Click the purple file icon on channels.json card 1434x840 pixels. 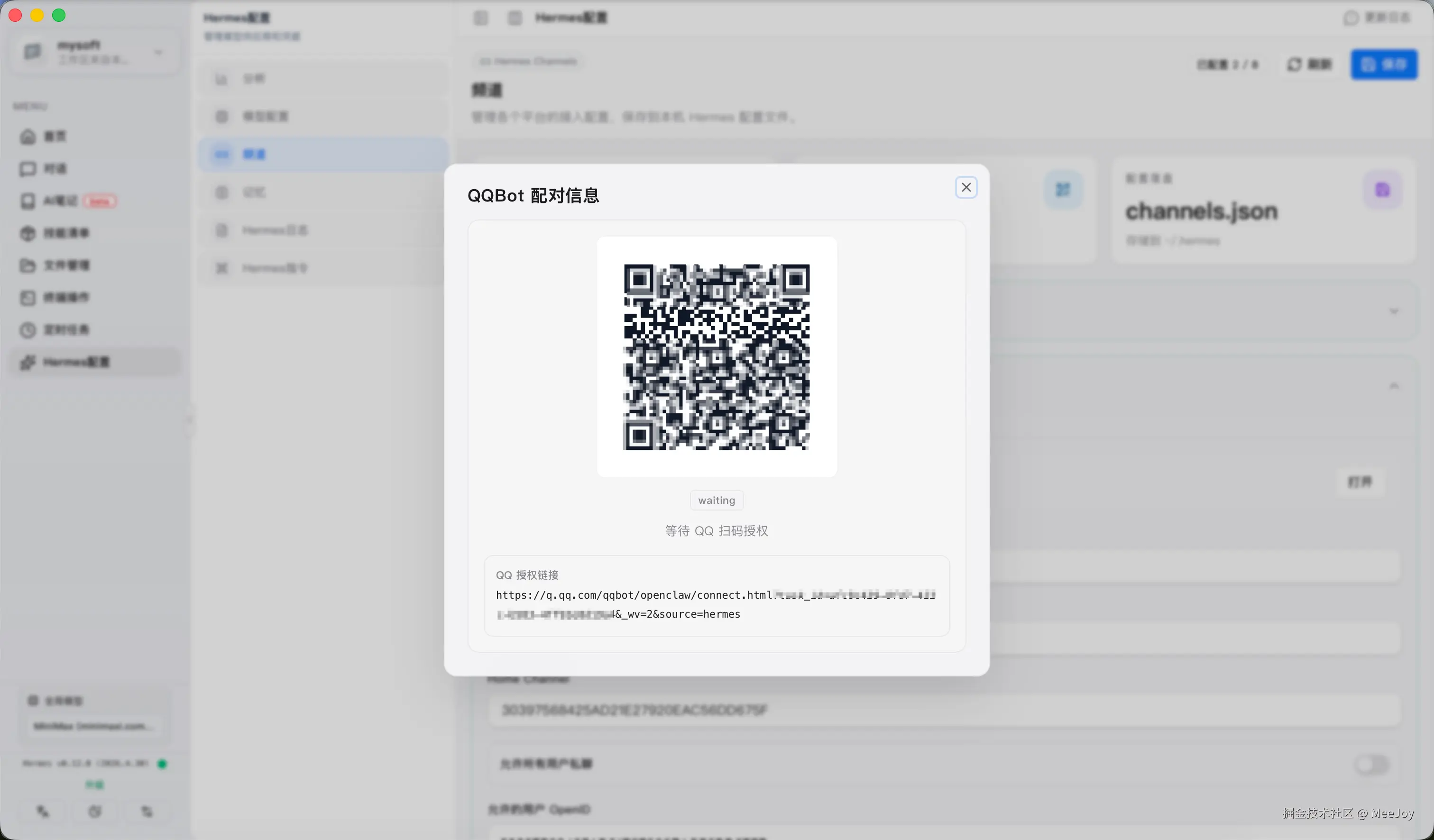click(x=1382, y=190)
